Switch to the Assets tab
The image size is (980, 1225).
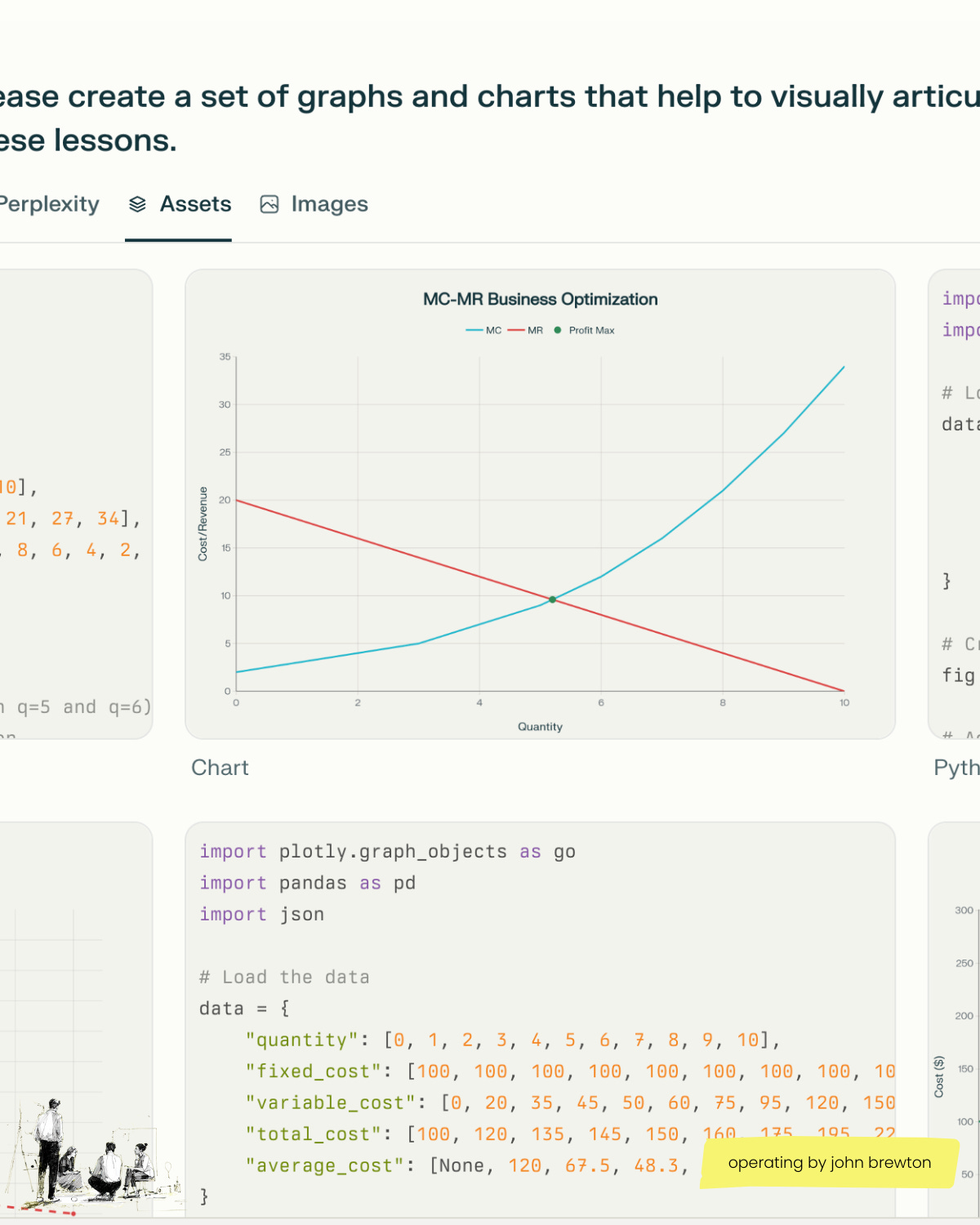coord(179,204)
